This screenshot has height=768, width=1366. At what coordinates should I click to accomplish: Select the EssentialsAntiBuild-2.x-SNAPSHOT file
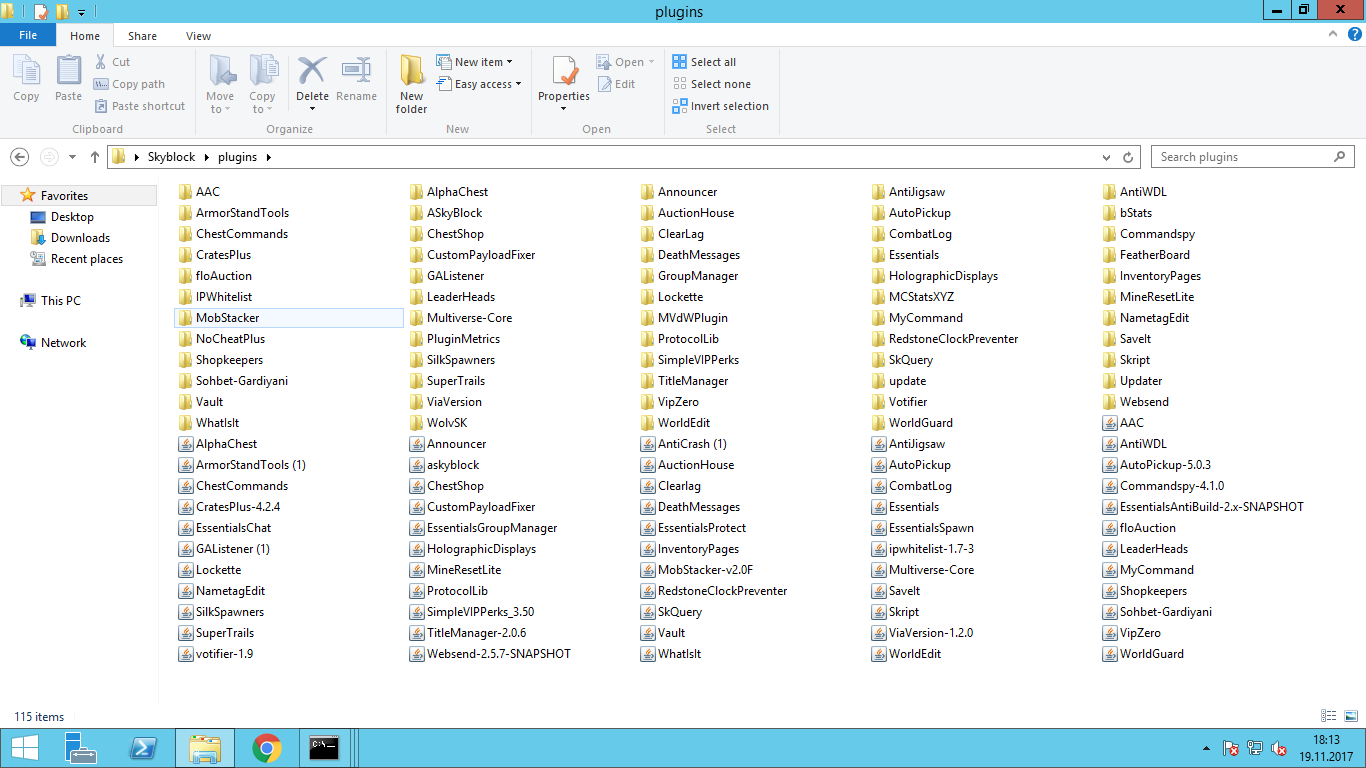[1203, 507]
